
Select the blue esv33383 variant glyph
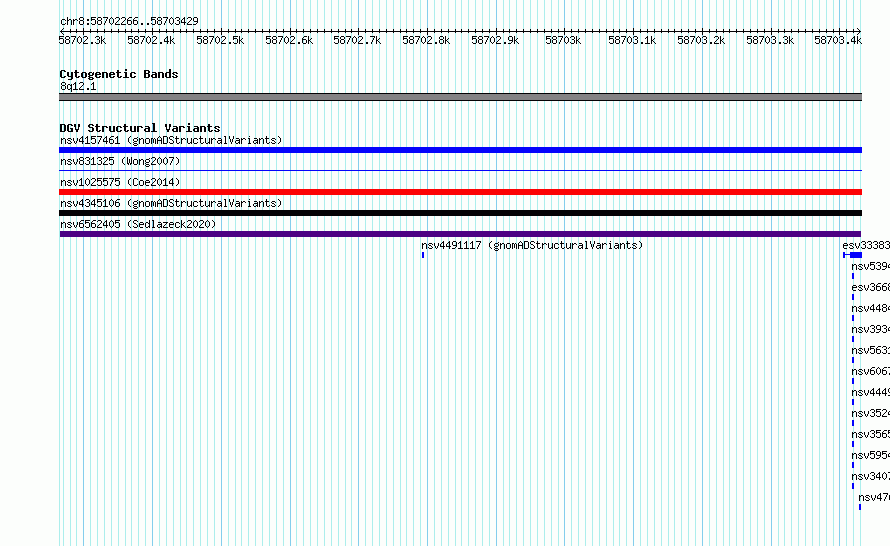pos(853,255)
